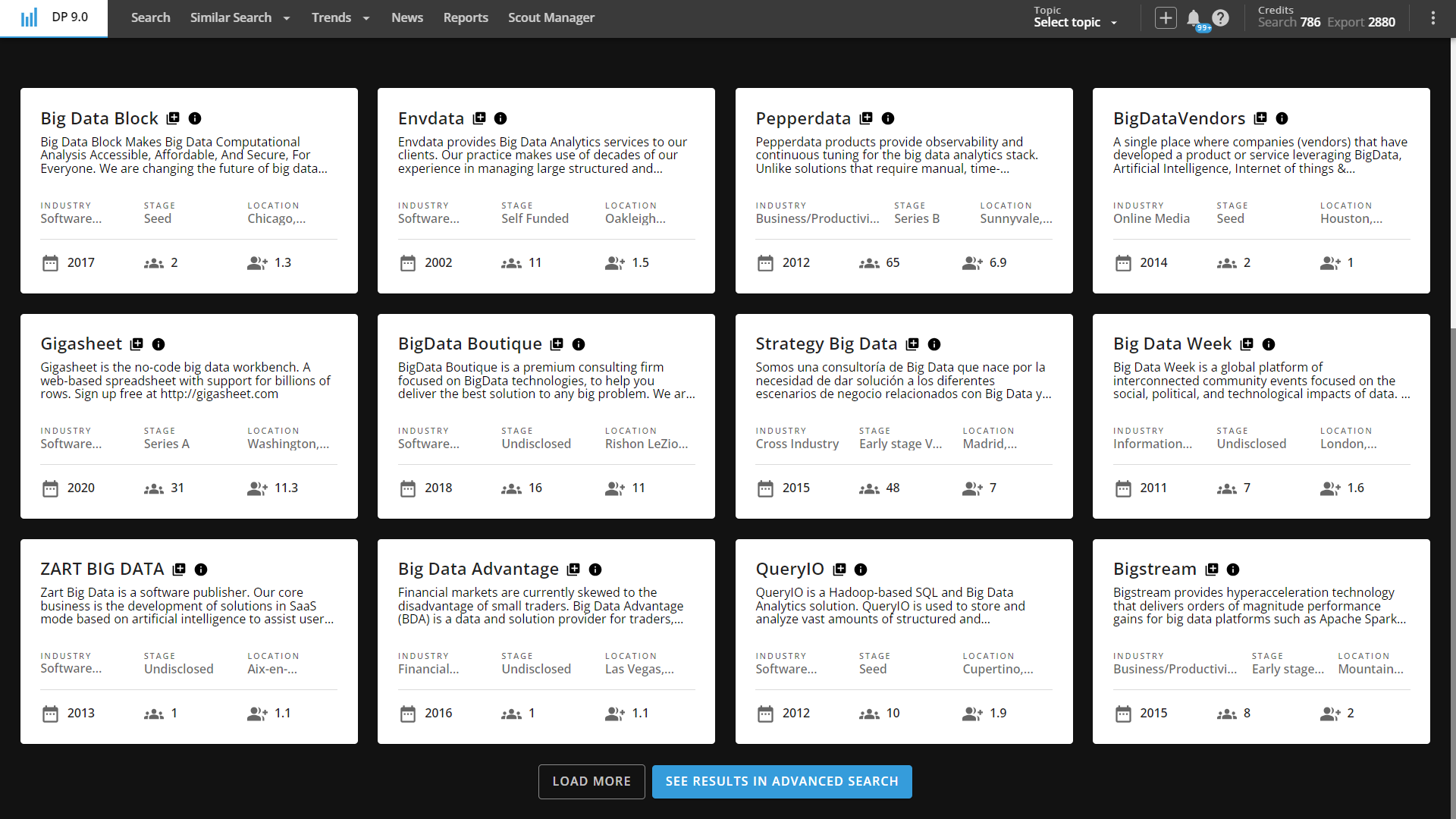Add ZART BIG DATA to a list
Image resolution: width=1456 pixels, height=819 pixels.
coord(179,570)
